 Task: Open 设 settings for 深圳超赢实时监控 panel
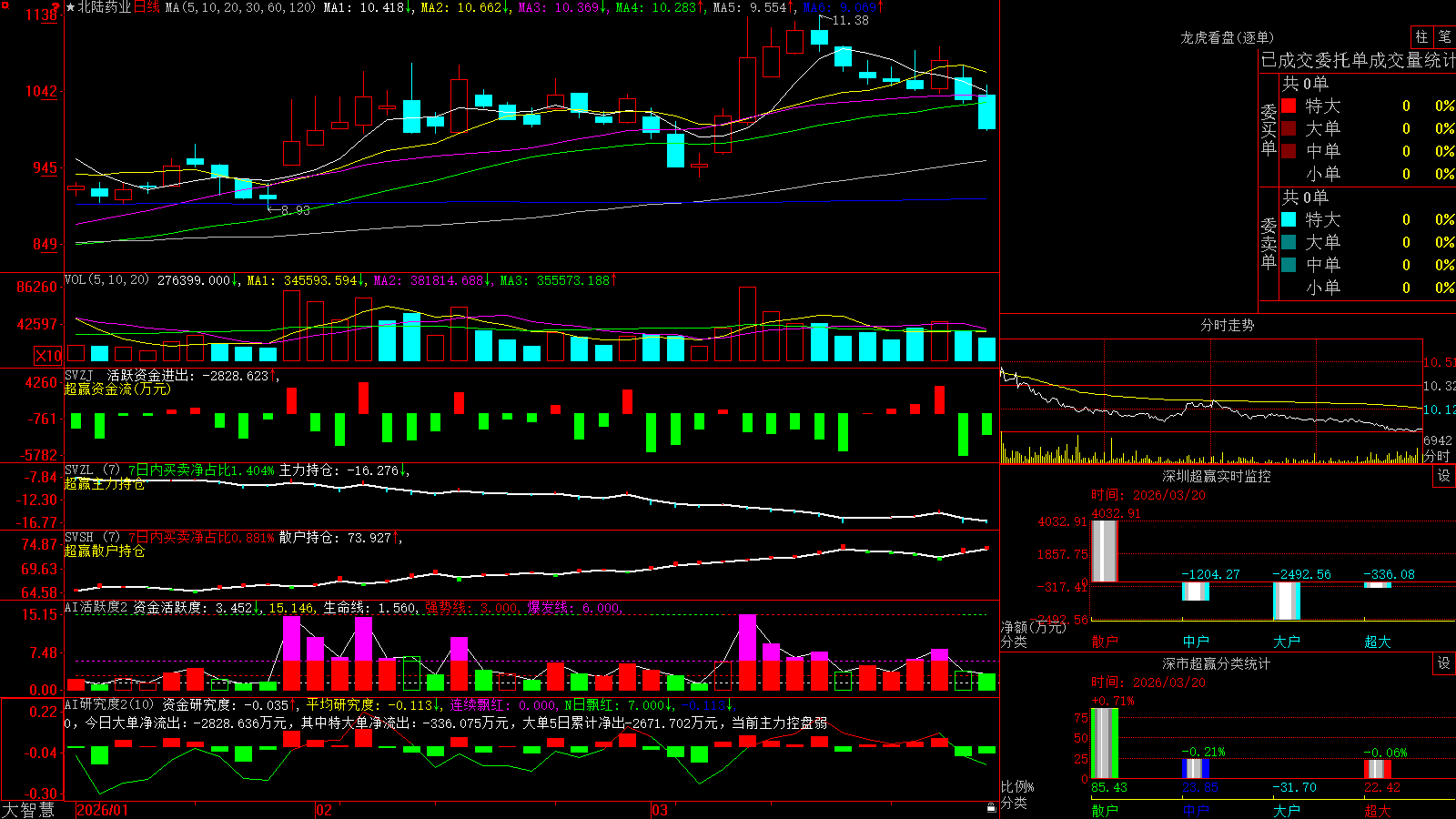[x=1444, y=476]
